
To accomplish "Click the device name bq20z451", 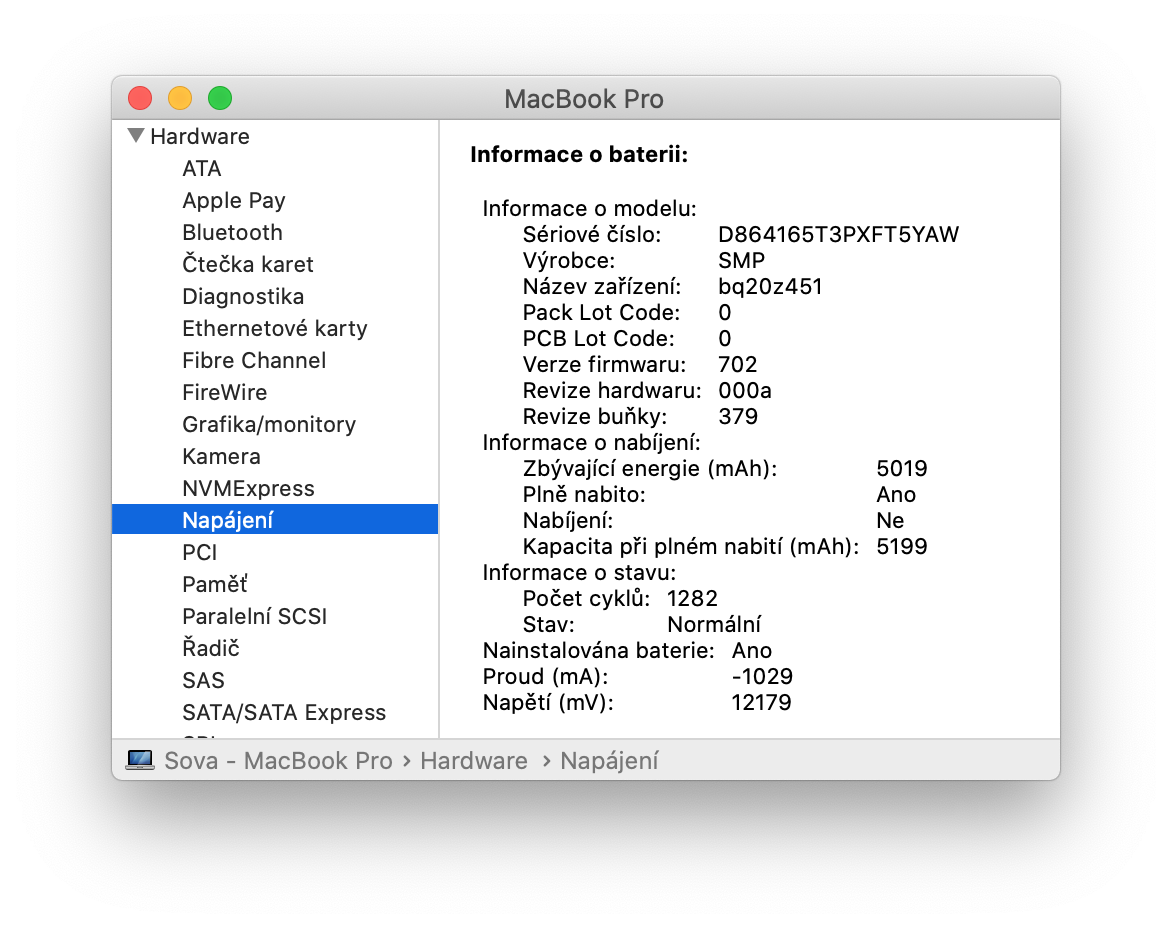I will (x=770, y=287).
